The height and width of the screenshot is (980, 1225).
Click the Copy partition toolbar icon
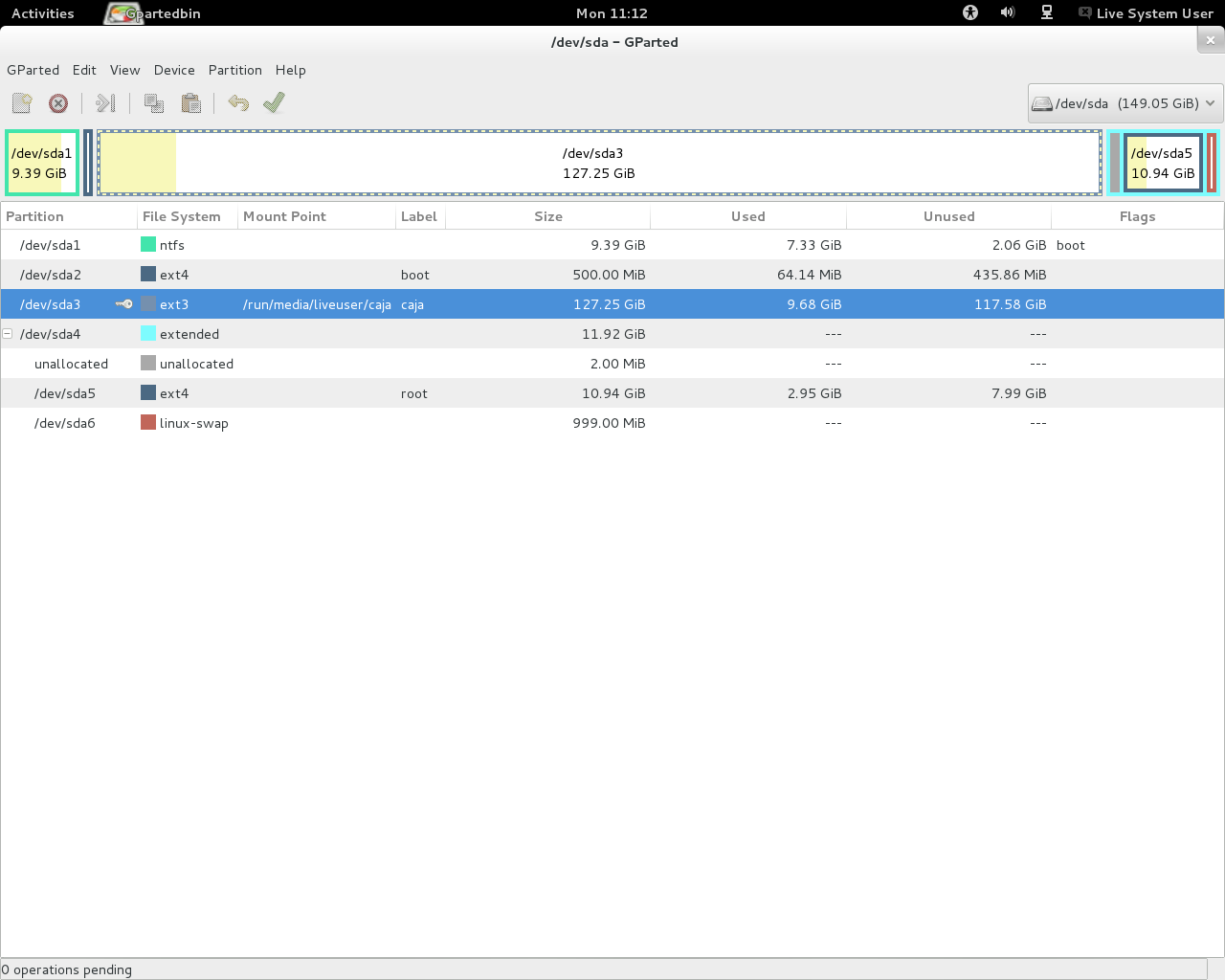click(154, 103)
